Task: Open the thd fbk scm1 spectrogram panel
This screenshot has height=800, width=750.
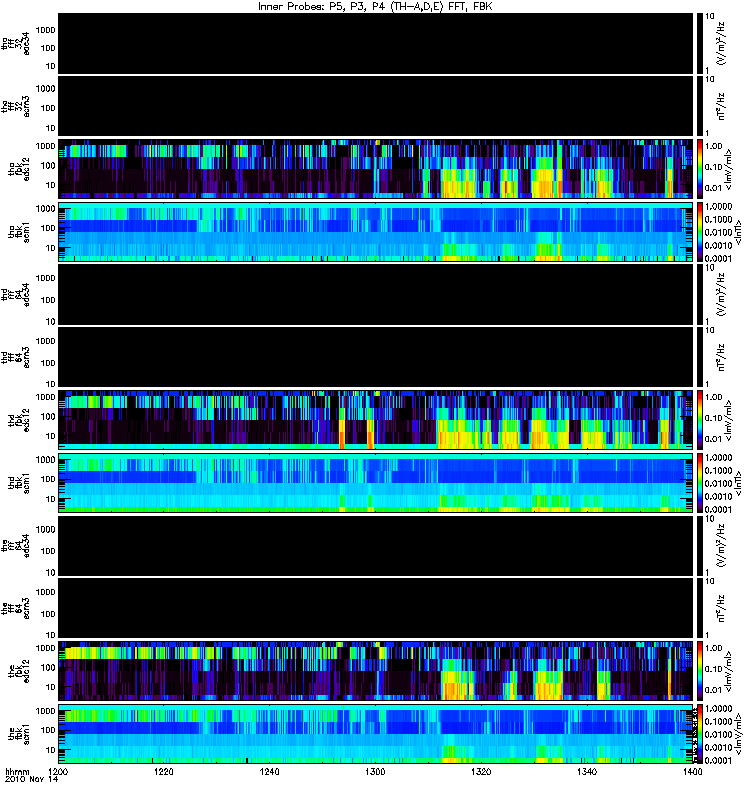Action: coord(376,483)
